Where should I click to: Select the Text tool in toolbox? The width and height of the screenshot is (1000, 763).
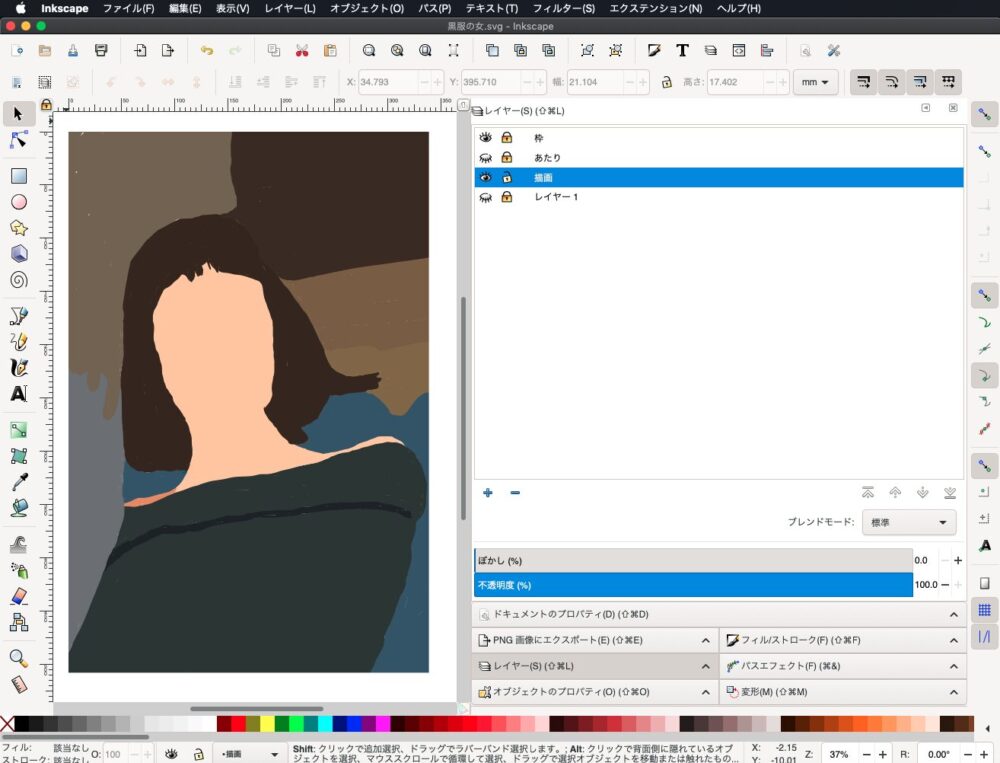click(18, 394)
